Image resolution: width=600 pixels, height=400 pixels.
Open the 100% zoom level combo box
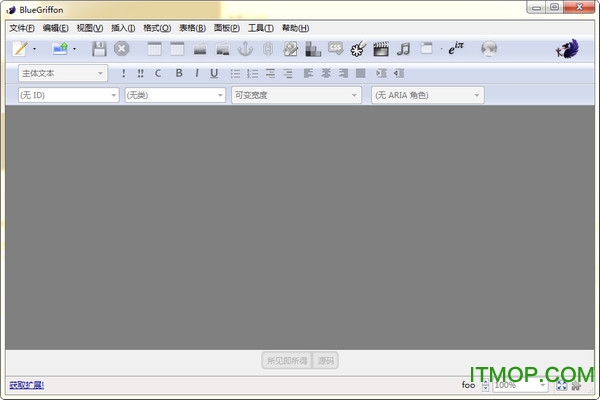[x=520, y=385]
